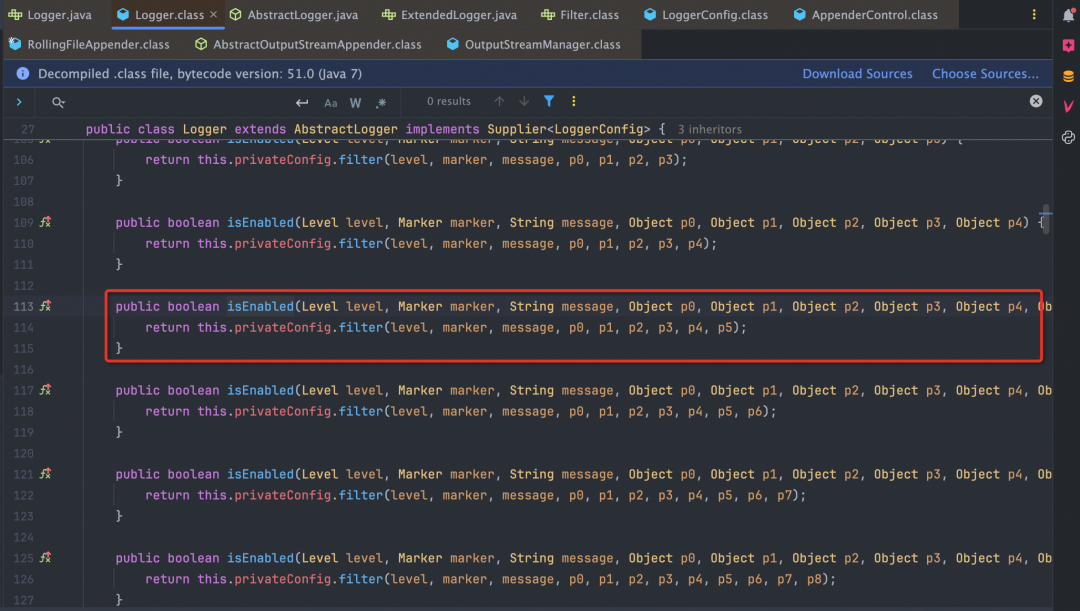
Task: Click the Choose Sources... link
Action: click(985, 74)
